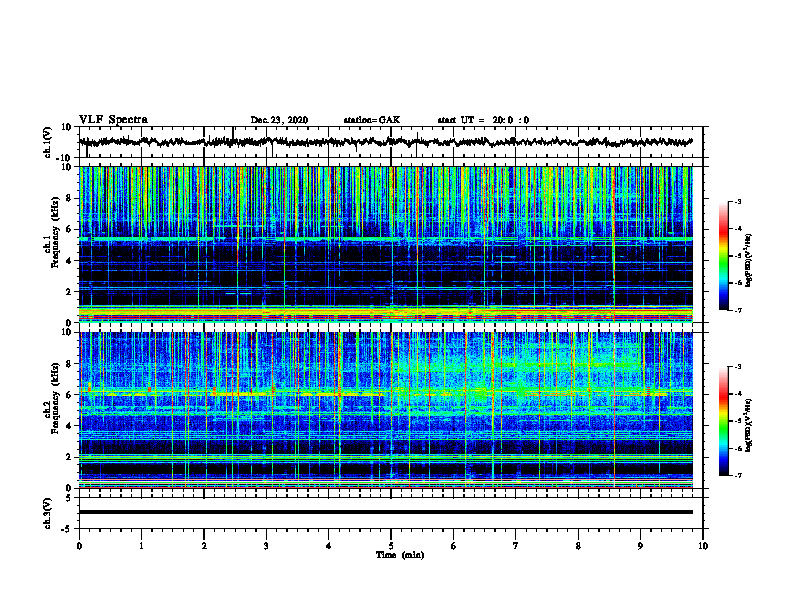The height and width of the screenshot is (612, 792).
Task: Click the "2" kHz tick on ch.2 spectrogram axis
Action: point(70,457)
